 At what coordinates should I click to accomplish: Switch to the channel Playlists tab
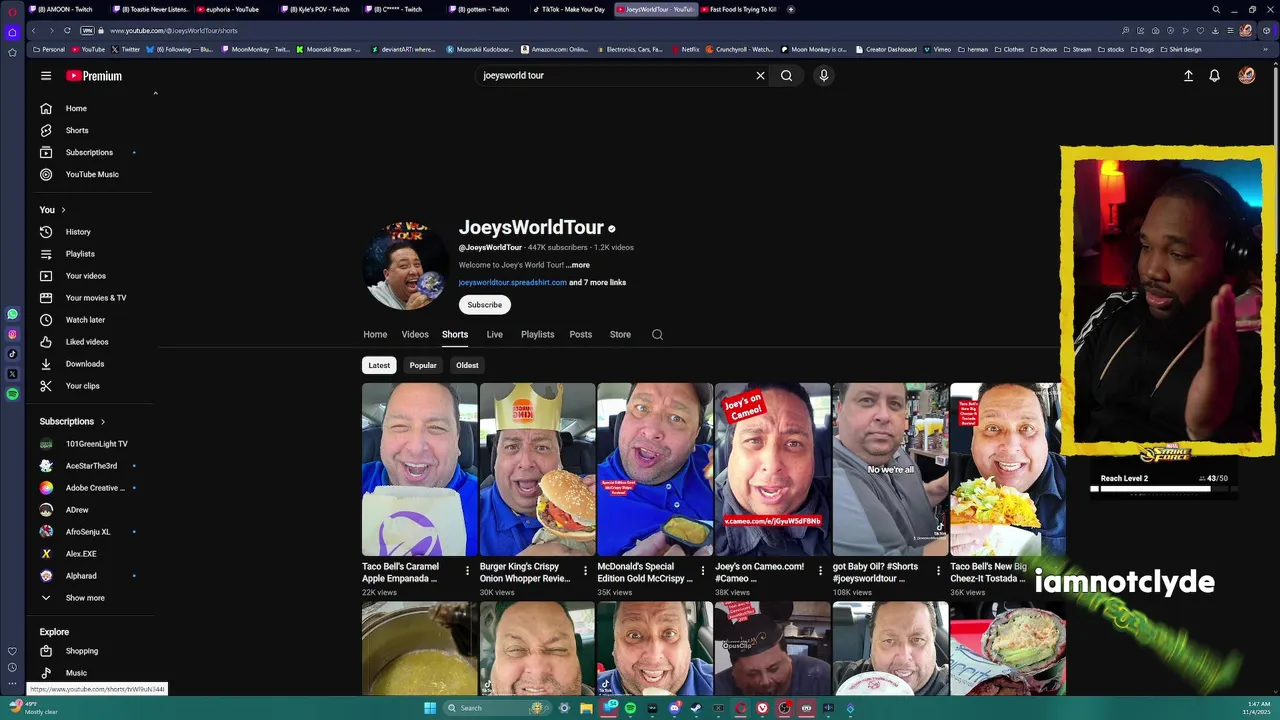537,335
